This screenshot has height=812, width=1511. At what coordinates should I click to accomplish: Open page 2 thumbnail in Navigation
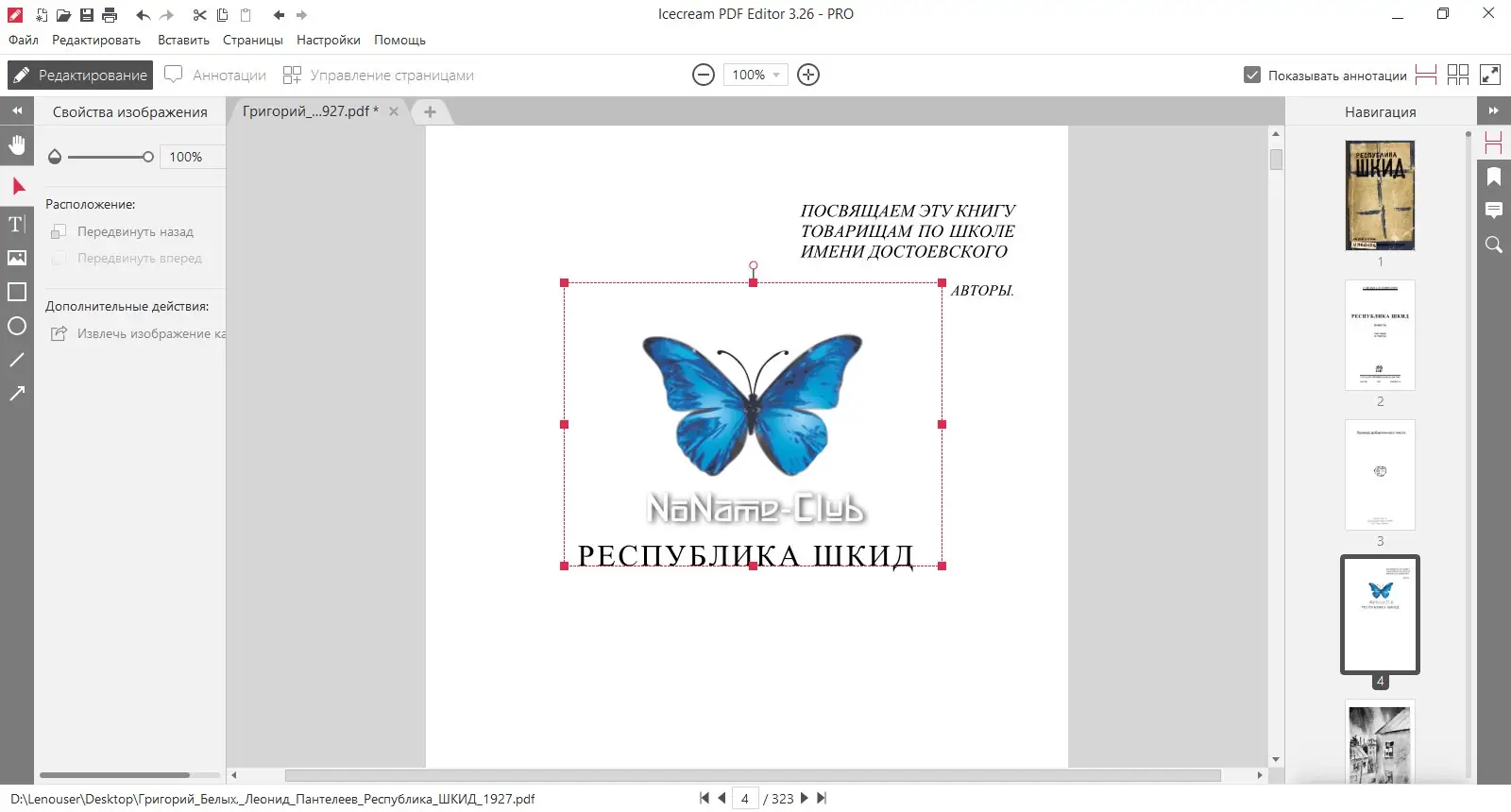coord(1380,335)
